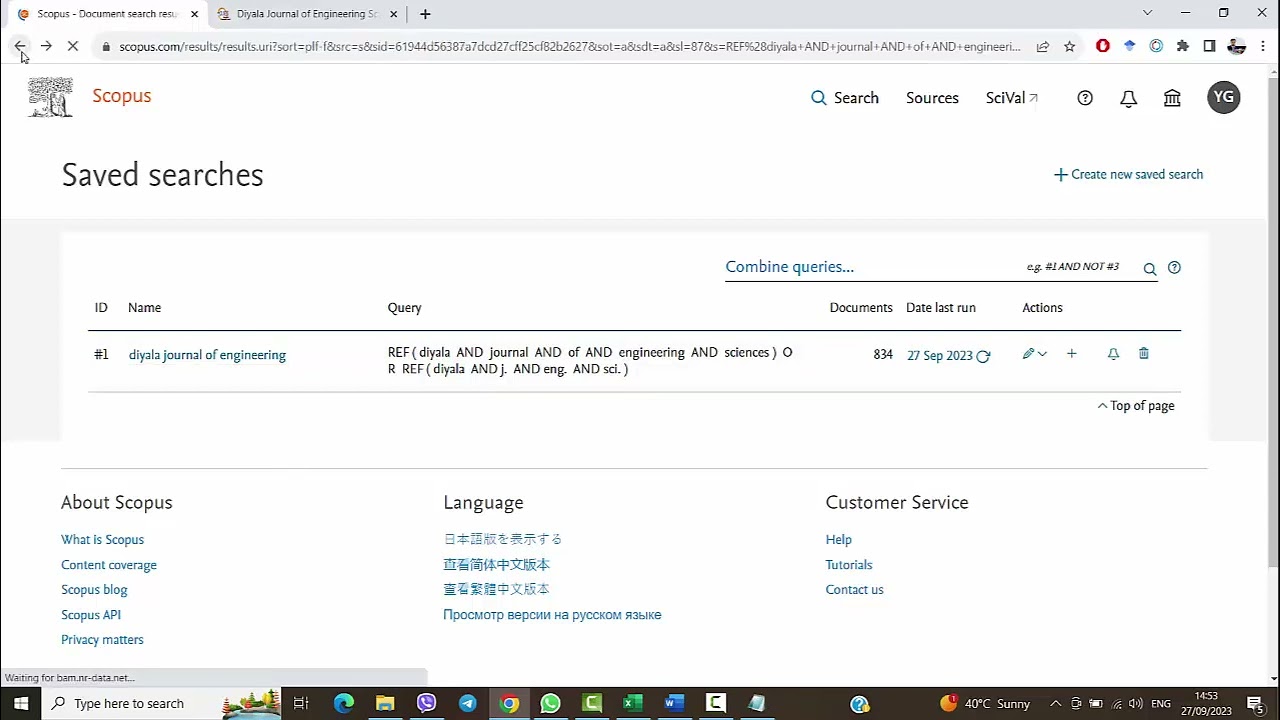
Task: Rerun search using refresh icon beside date
Action: (983, 356)
